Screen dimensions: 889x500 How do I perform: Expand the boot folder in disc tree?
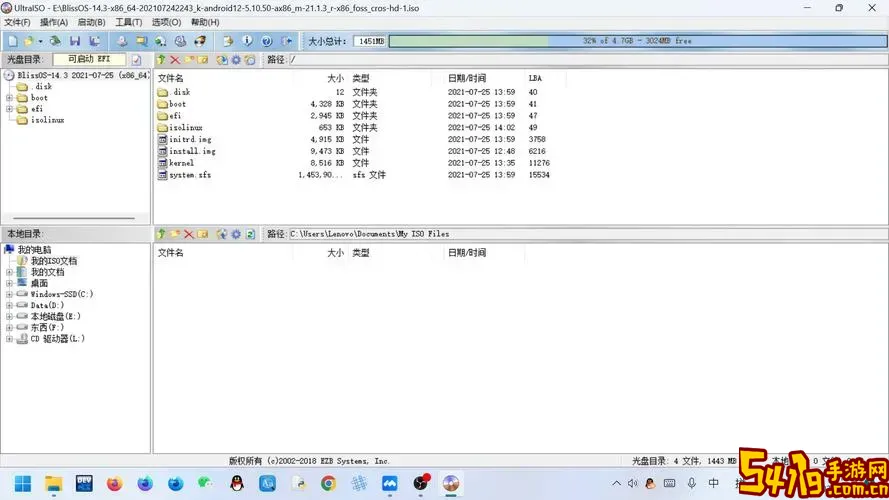(9, 98)
